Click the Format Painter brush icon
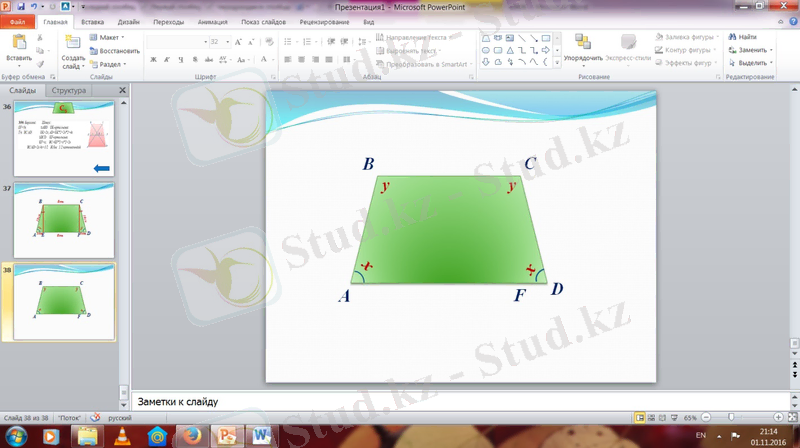The height and width of the screenshot is (448, 800). (x=41, y=62)
